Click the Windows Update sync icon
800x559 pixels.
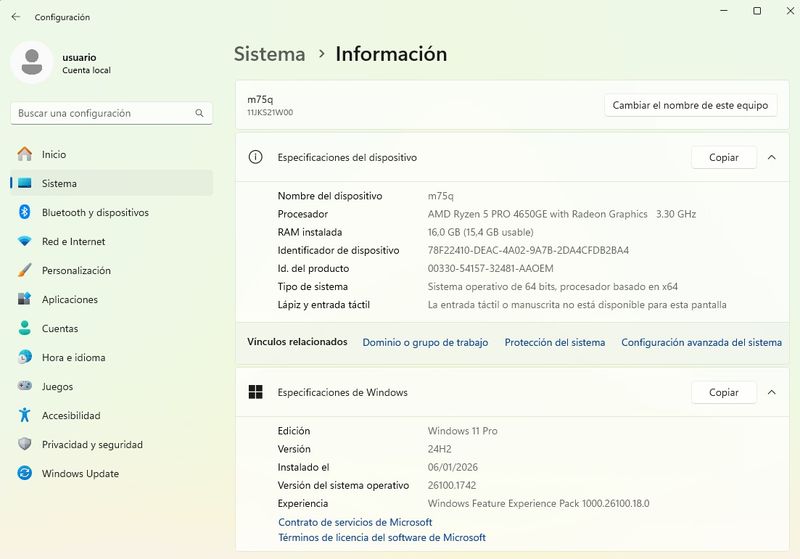(24, 473)
